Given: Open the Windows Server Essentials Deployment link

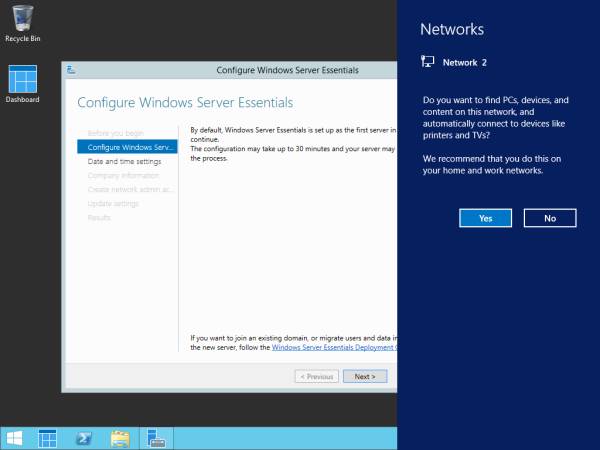Looking at the screenshot, I should 334,347.
